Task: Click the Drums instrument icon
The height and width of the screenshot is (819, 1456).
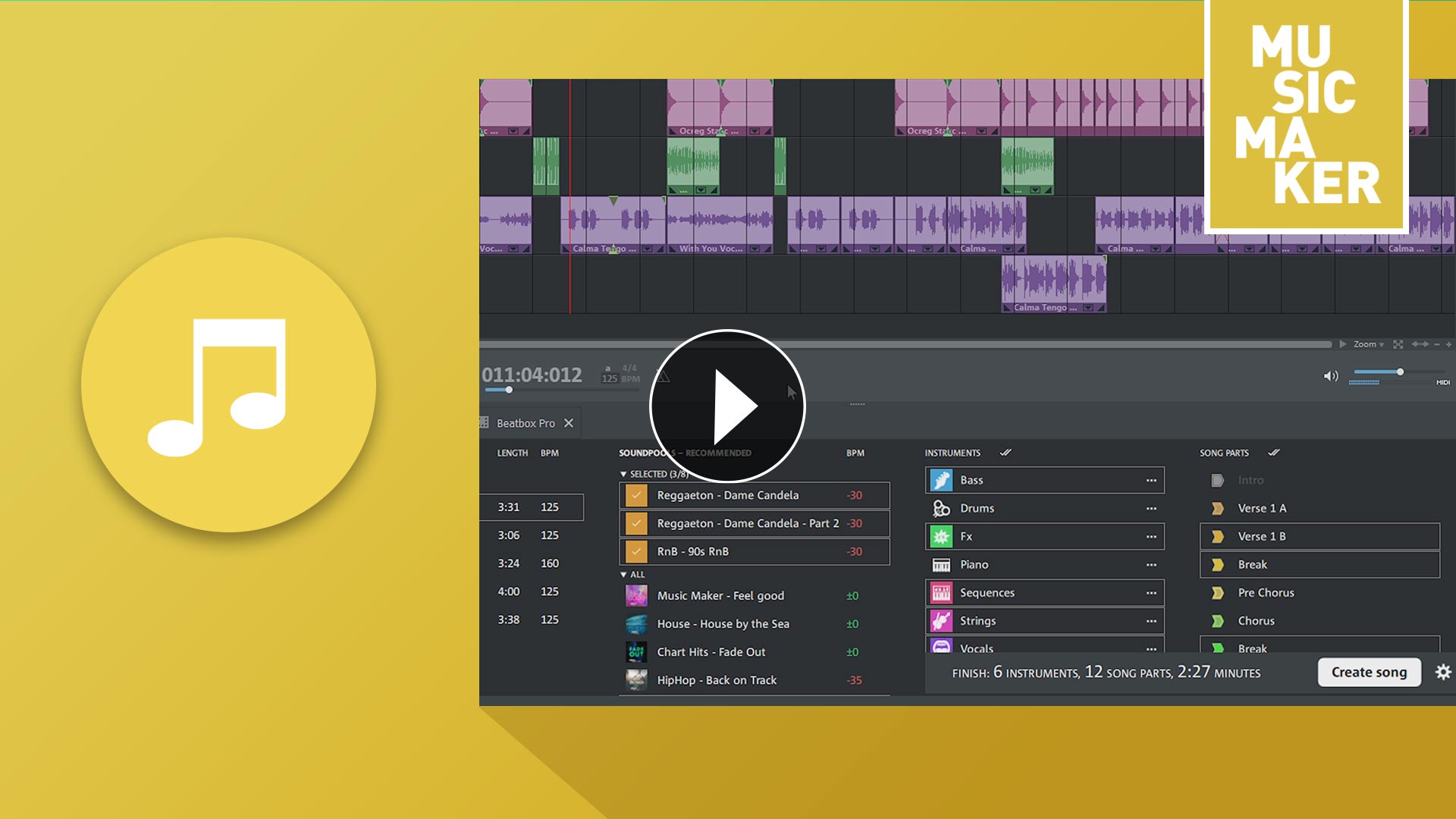Action: click(x=940, y=508)
